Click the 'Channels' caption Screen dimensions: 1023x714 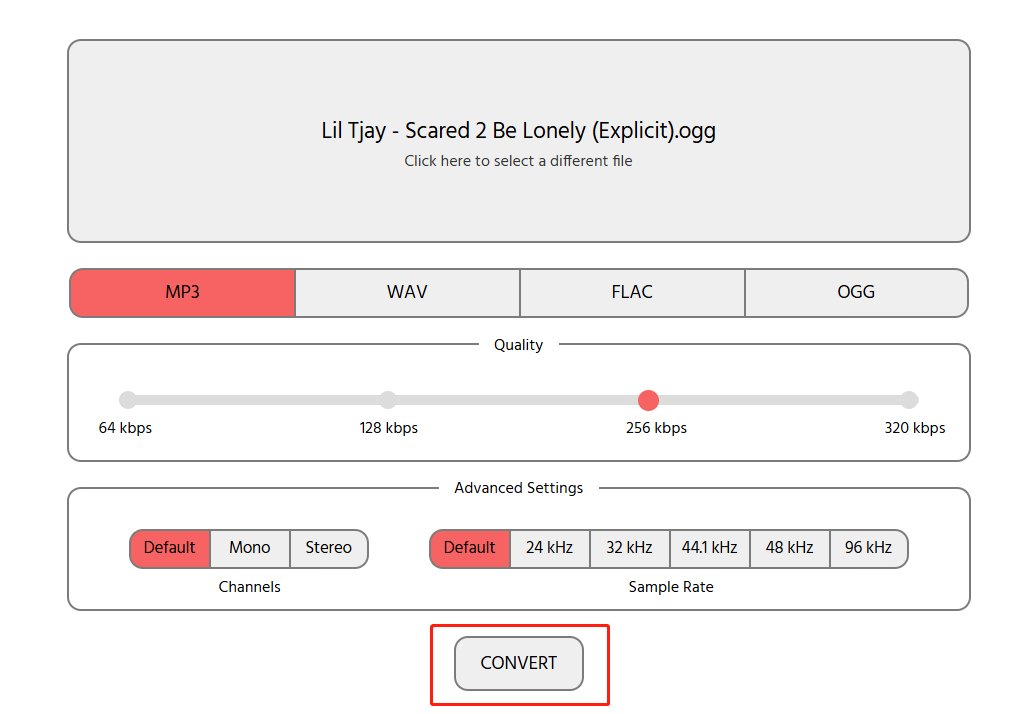pyautogui.click(x=249, y=587)
